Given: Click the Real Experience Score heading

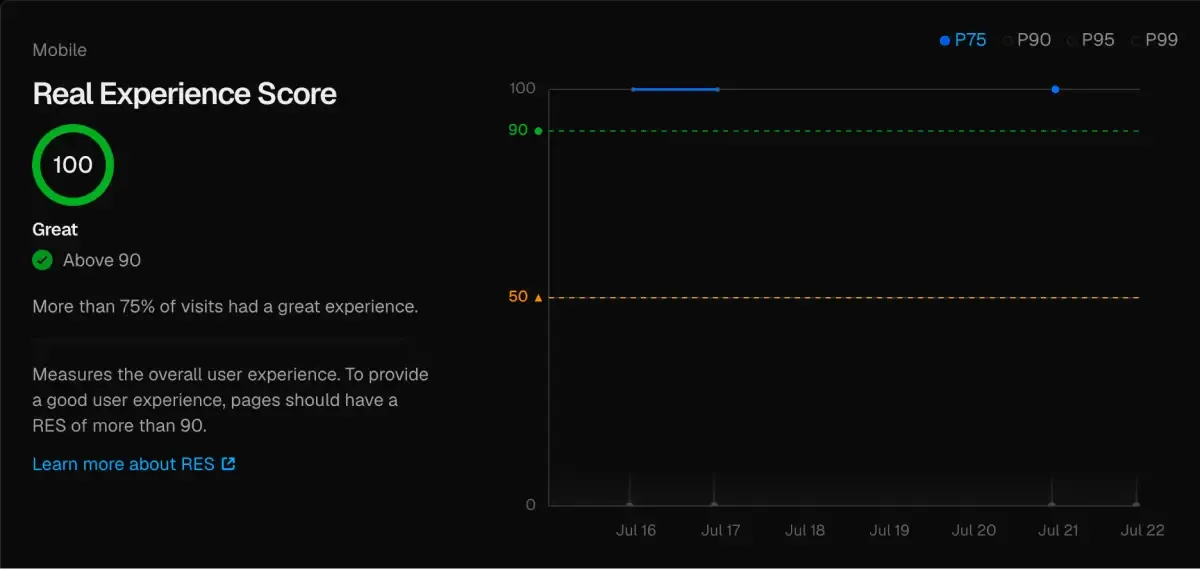Looking at the screenshot, I should 185,94.
